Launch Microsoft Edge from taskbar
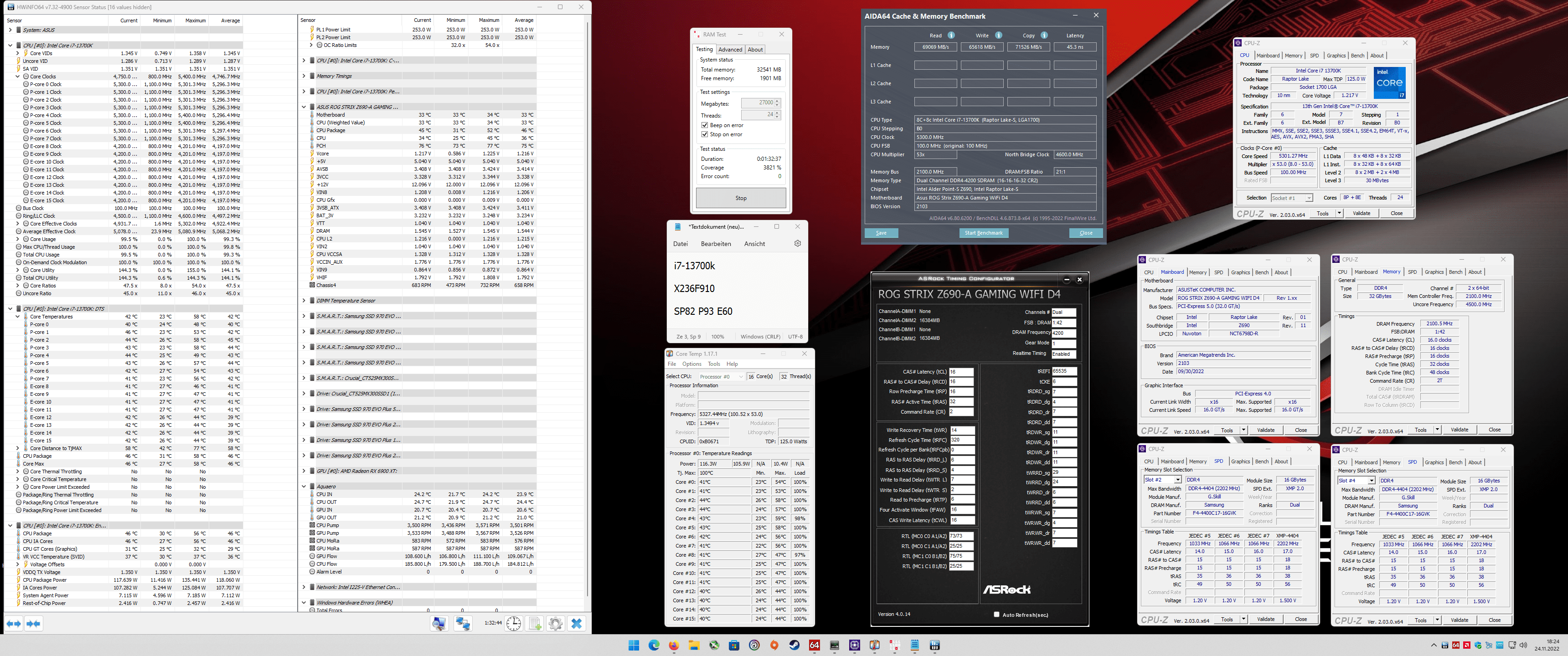The height and width of the screenshot is (656, 1568). tap(654, 645)
